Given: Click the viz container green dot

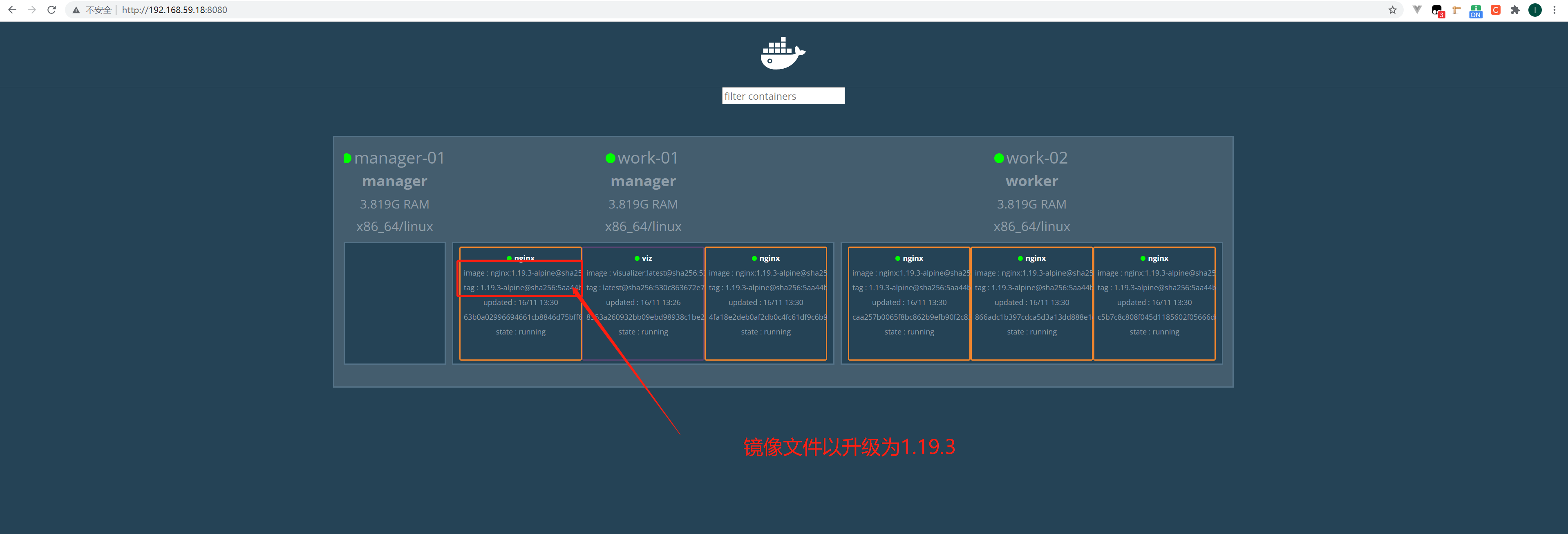Looking at the screenshot, I should pos(637,259).
